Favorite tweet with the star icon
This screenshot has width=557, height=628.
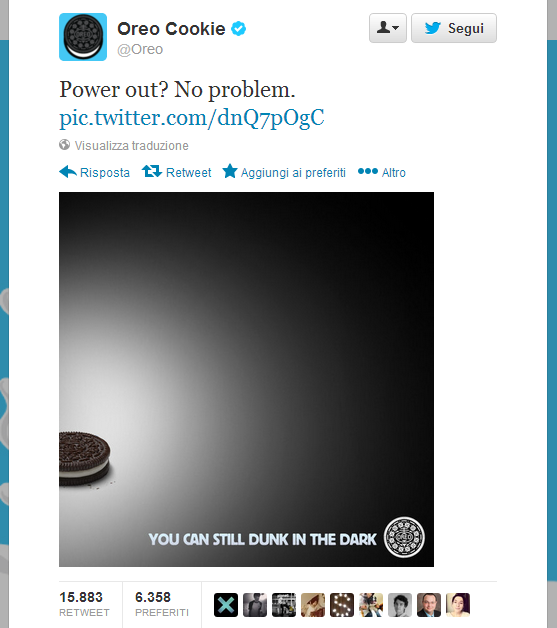[x=230, y=171]
